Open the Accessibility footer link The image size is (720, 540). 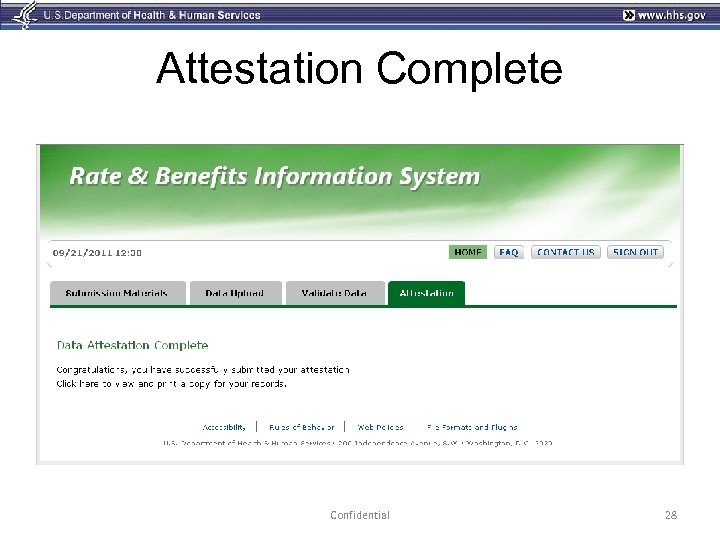point(224,427)
